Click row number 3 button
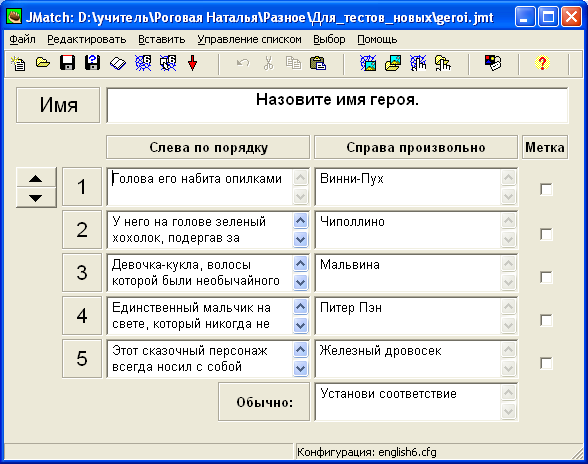 (82, 273)
